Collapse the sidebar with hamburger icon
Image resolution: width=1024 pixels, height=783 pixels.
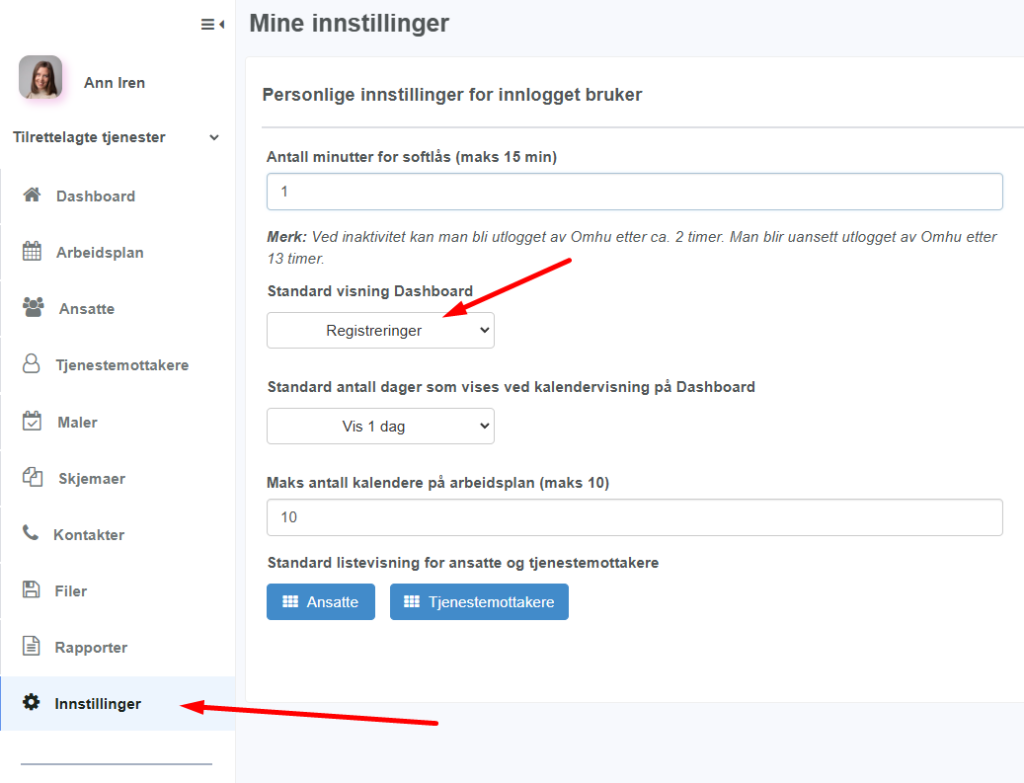[x=211, y=25]
